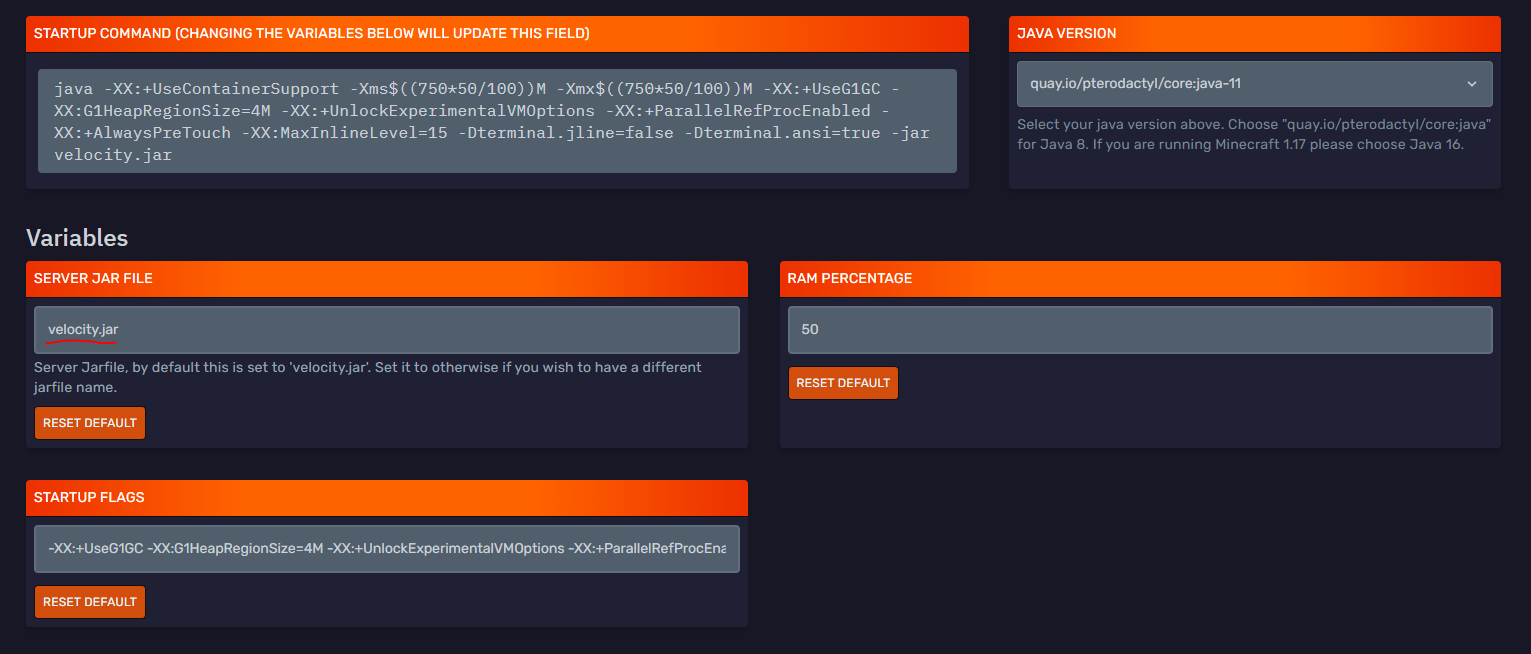Screen dimensions: 1531x654
Task: Click -Dterminal.ansi=true in the startup command
Action: click(782, 133)
